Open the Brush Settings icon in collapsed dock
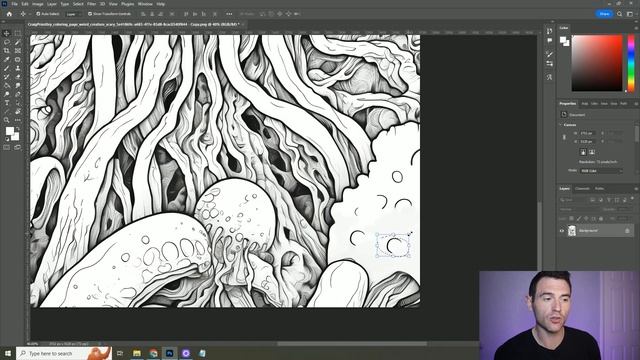 pyautogui.click(x=549, y=54)
